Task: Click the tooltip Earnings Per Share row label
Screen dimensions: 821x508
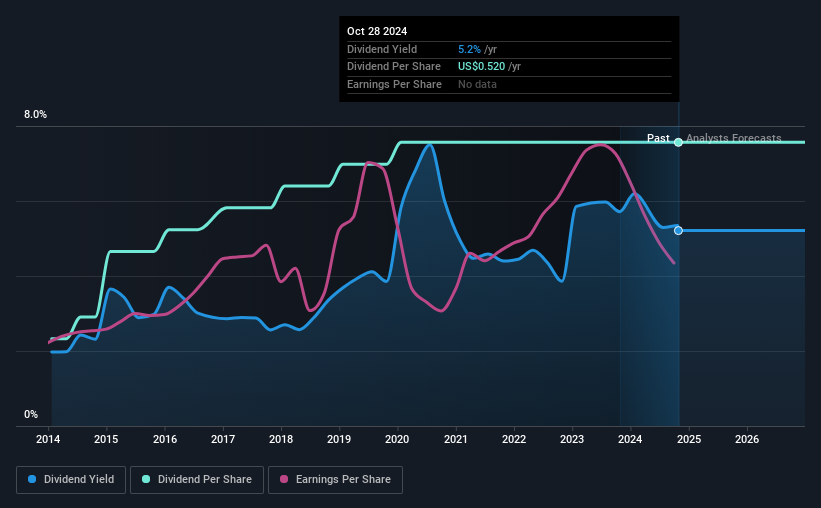Action: (x=394, y=84)
